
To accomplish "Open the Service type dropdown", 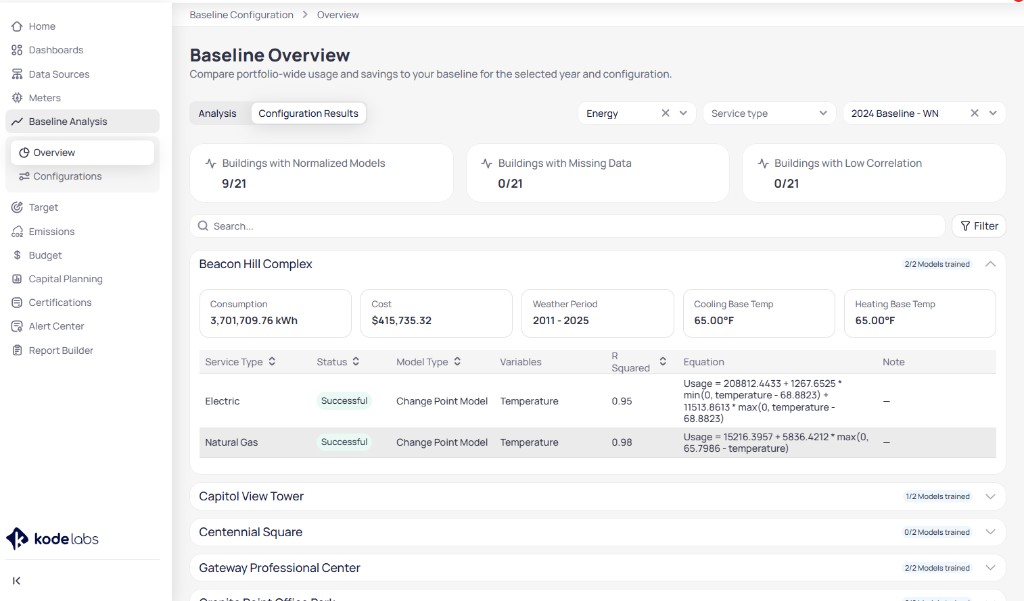I will 769,114.
